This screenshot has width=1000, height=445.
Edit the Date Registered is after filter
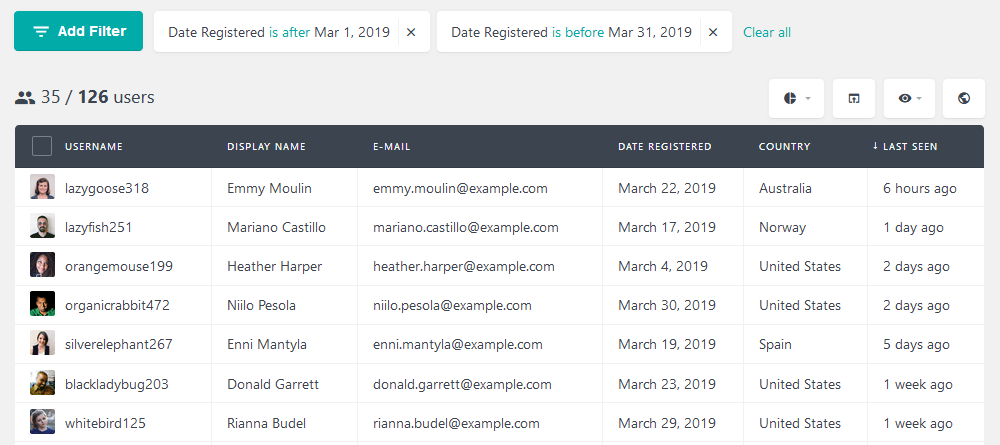[279, 32]
